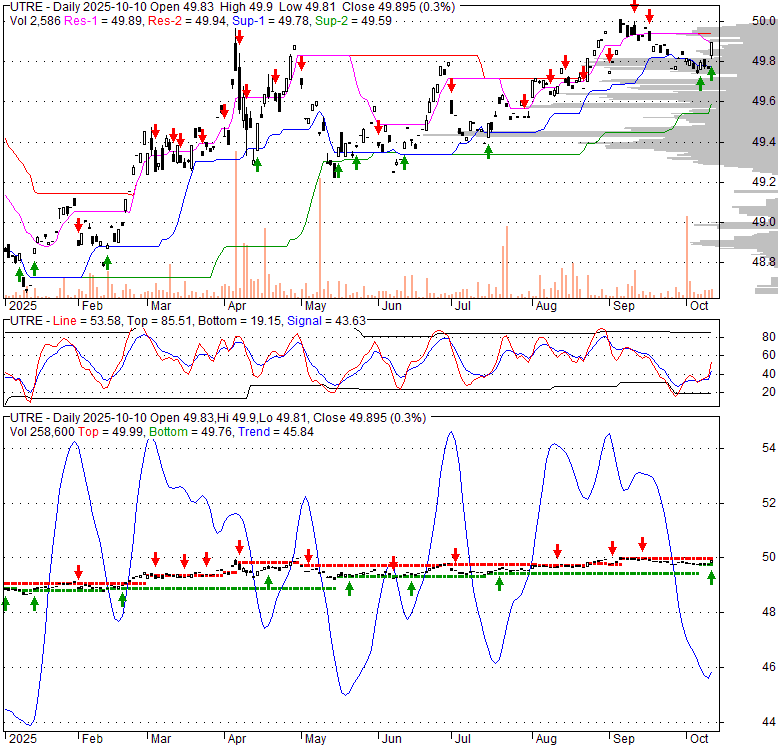Click the green arrow under February prices in the top chart
The height and width of the screenshot is (745, 780).
point(107,262)
